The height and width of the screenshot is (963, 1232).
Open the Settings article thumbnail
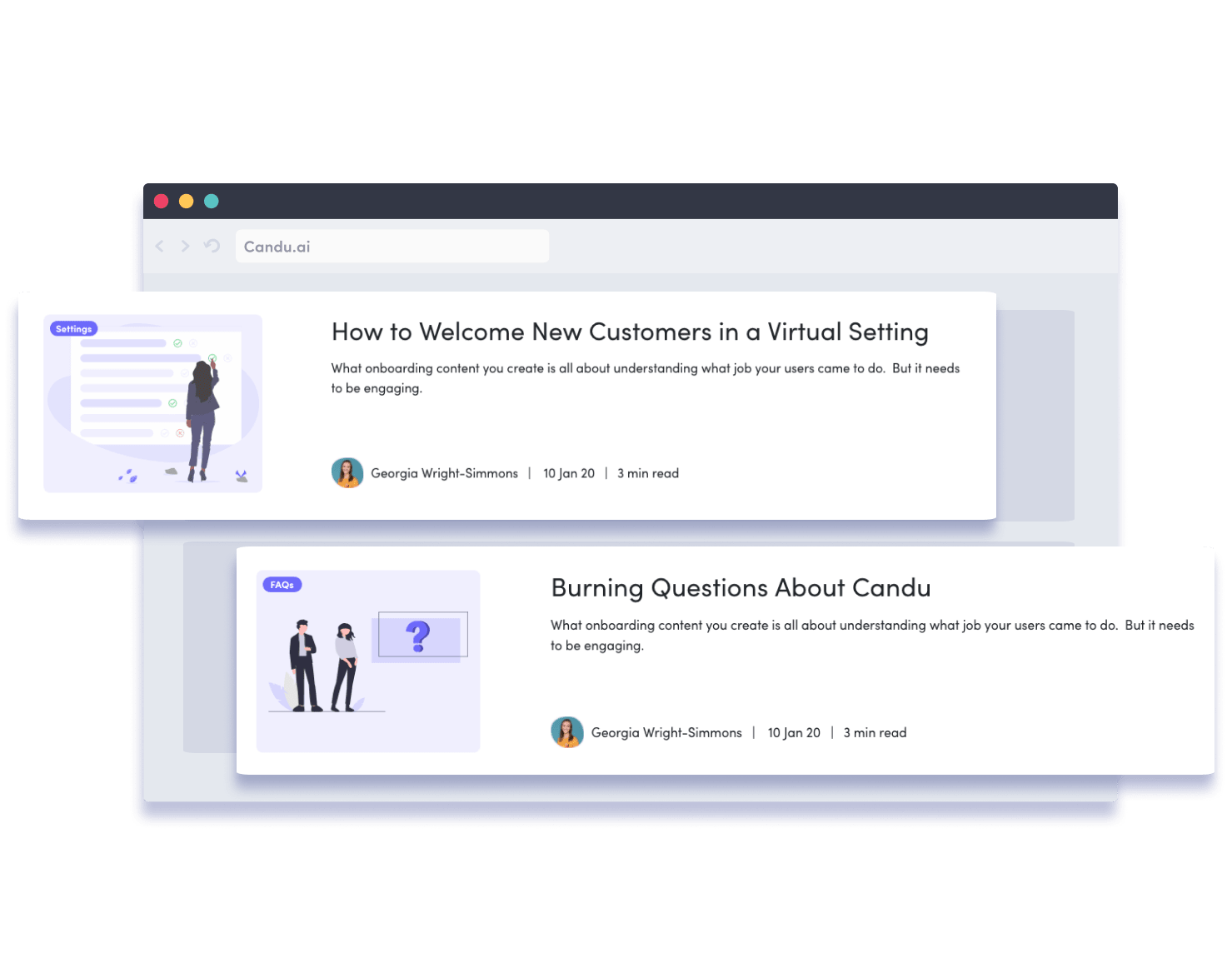153,403
